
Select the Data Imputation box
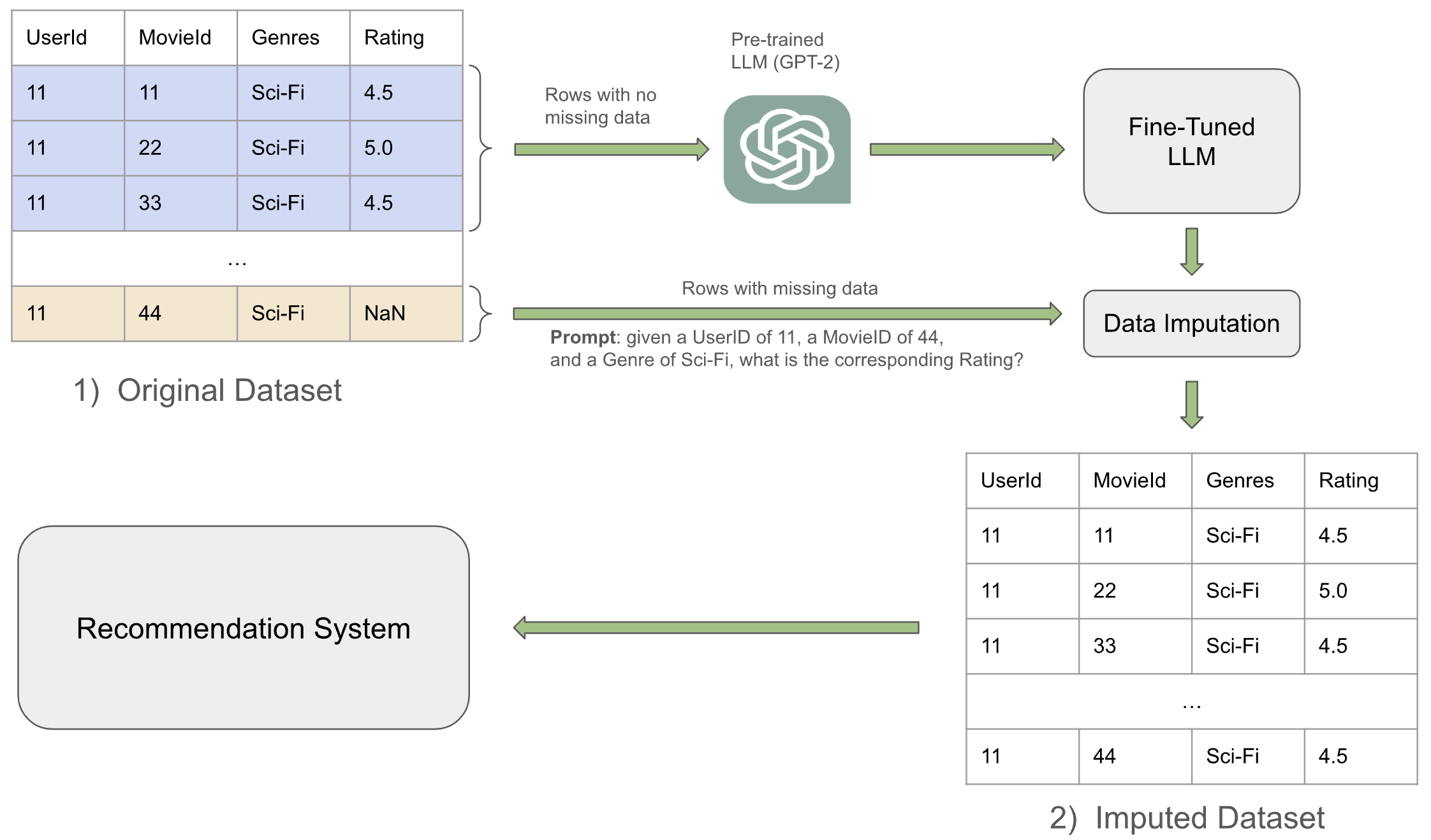1191,324
